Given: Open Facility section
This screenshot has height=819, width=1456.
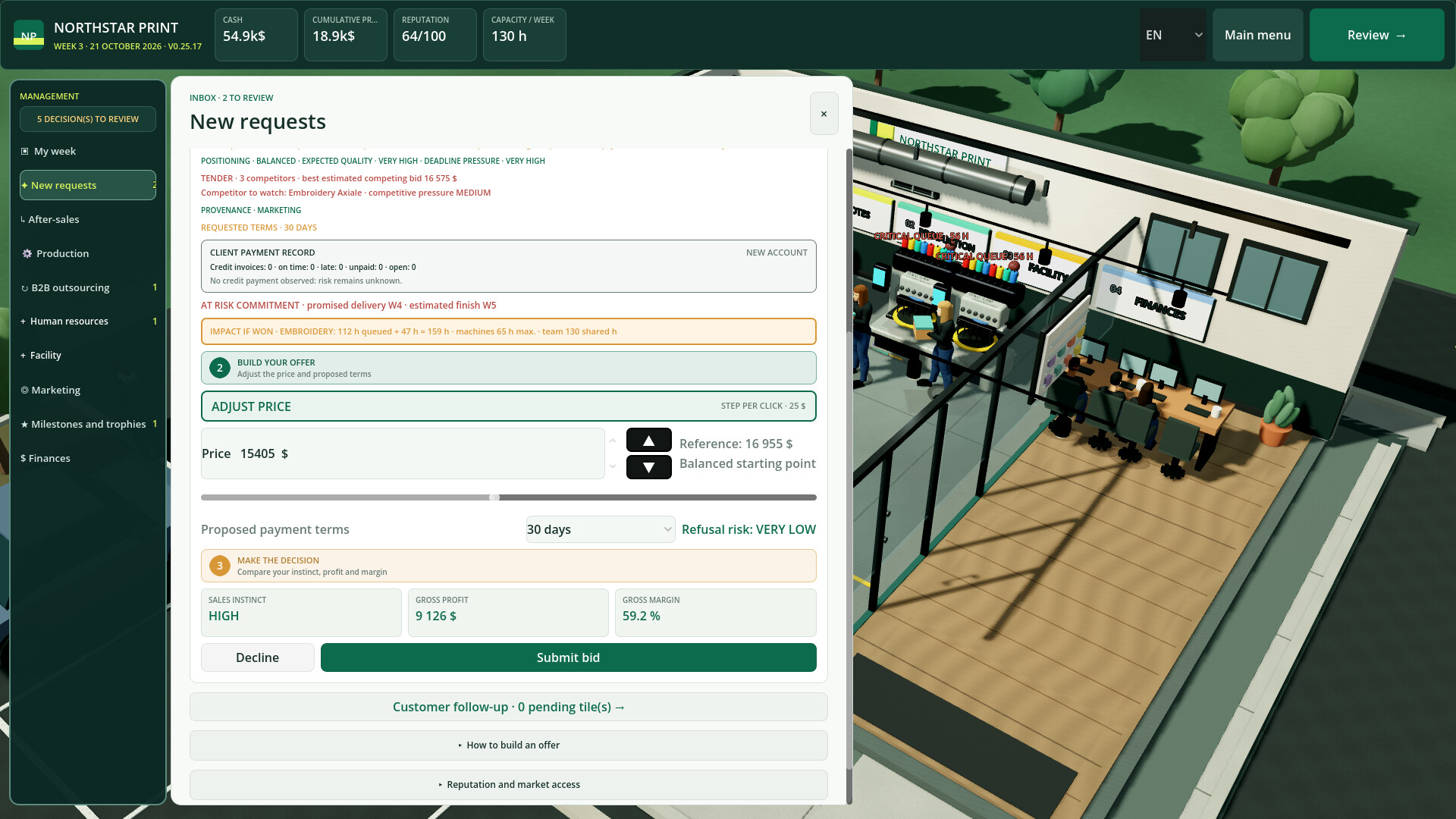Looking at the screenshot, I should [88, 355].
